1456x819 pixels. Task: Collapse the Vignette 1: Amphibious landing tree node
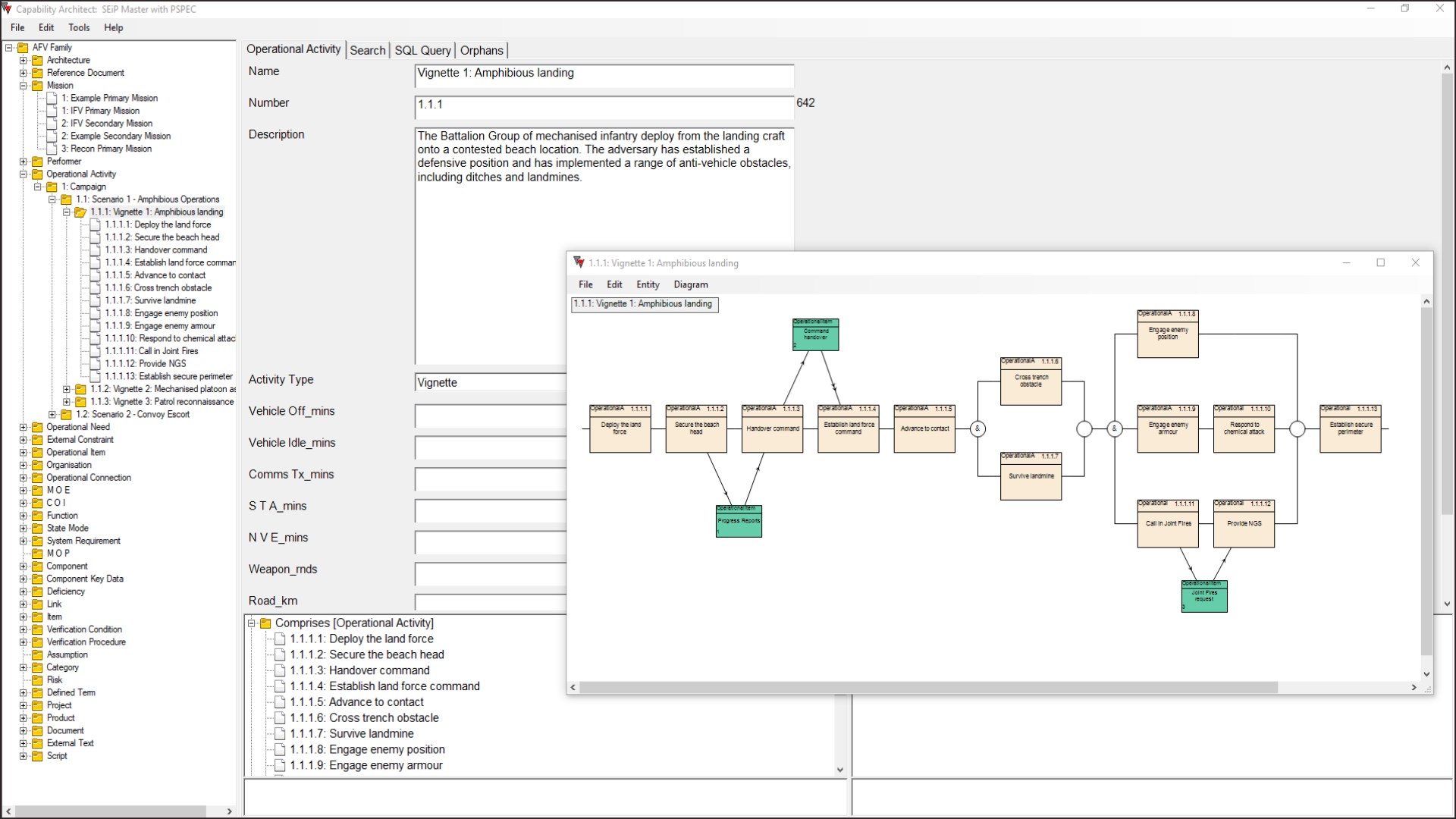pyautogui.click(x=67, y=212)
